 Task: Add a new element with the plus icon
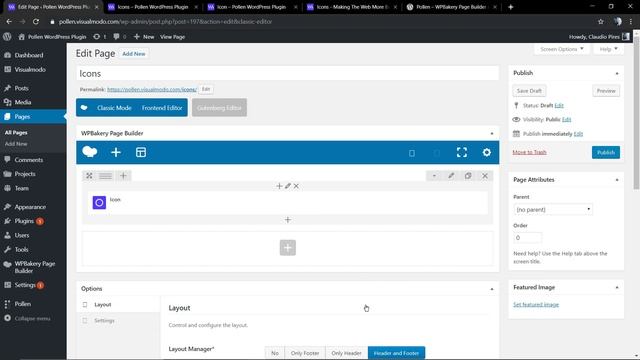pos(116,152)
